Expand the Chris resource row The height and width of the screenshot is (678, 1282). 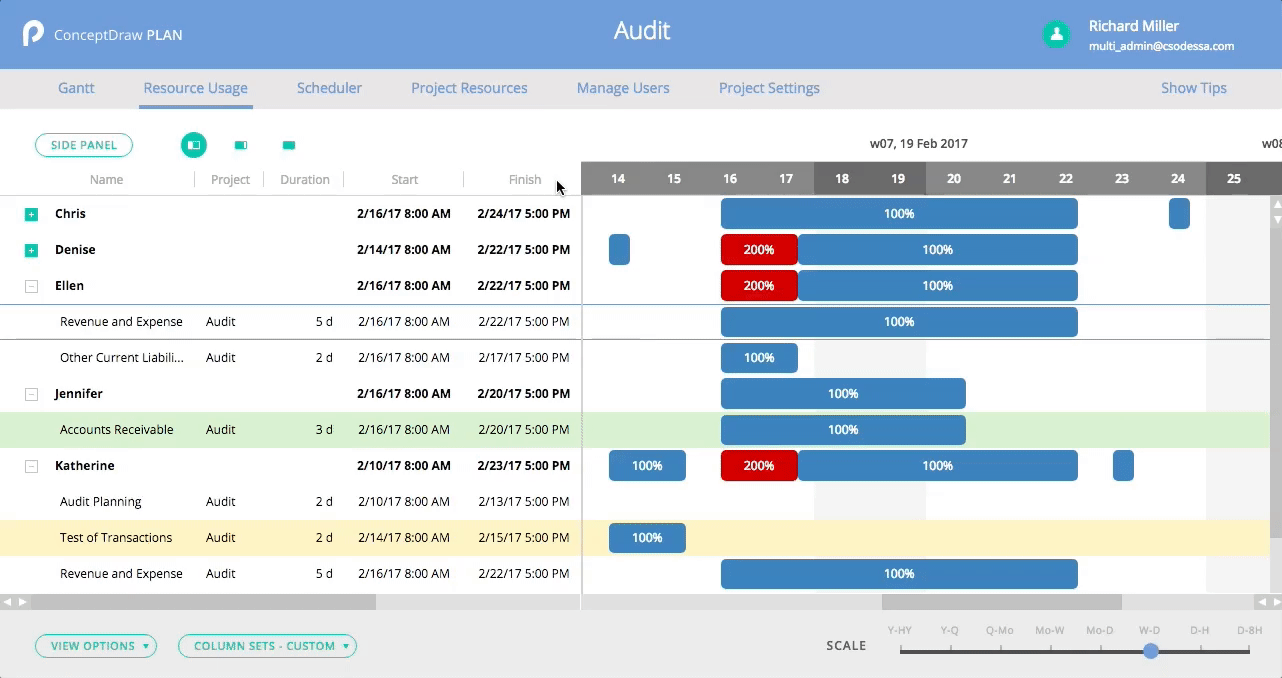pos(31,214)
